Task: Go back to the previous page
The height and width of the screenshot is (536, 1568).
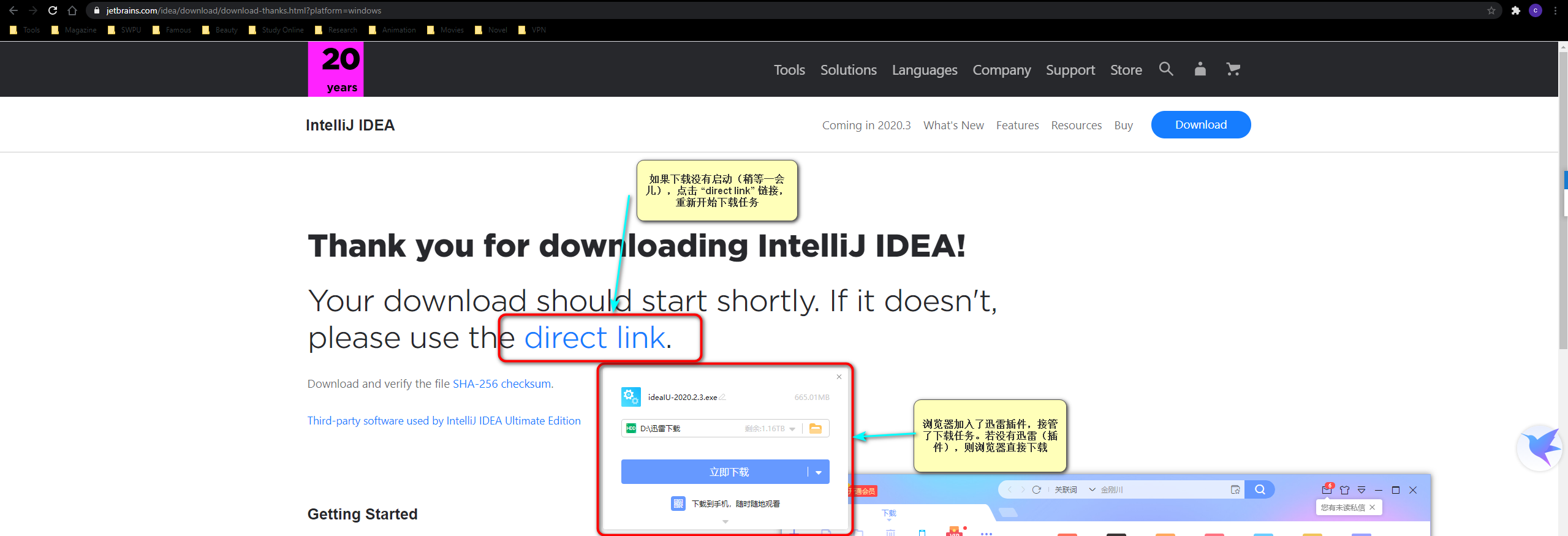Action: (x=13, y=10)
